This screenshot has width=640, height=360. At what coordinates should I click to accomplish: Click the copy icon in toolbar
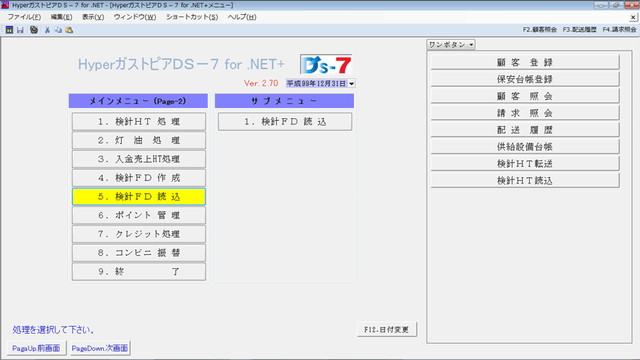(x=58, y=30)
